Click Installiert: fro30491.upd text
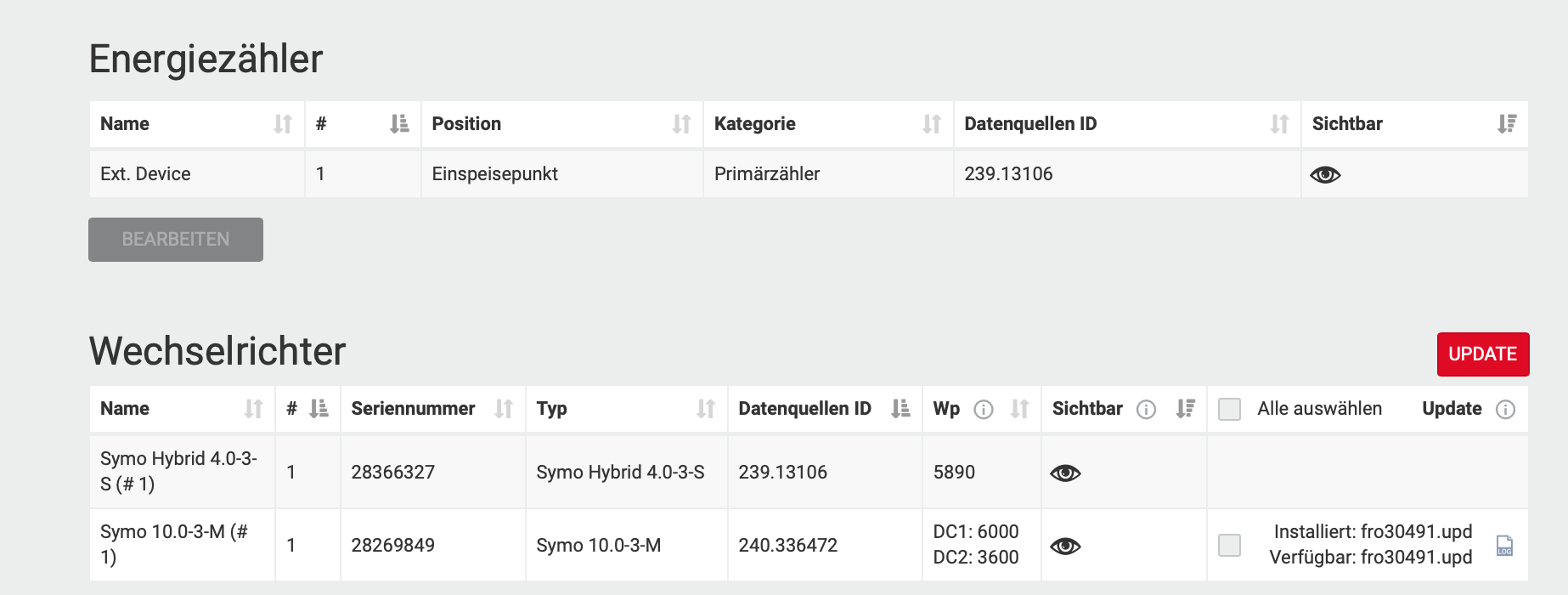The height and width of the screenshot is (595, 1568). point(1373,532)
